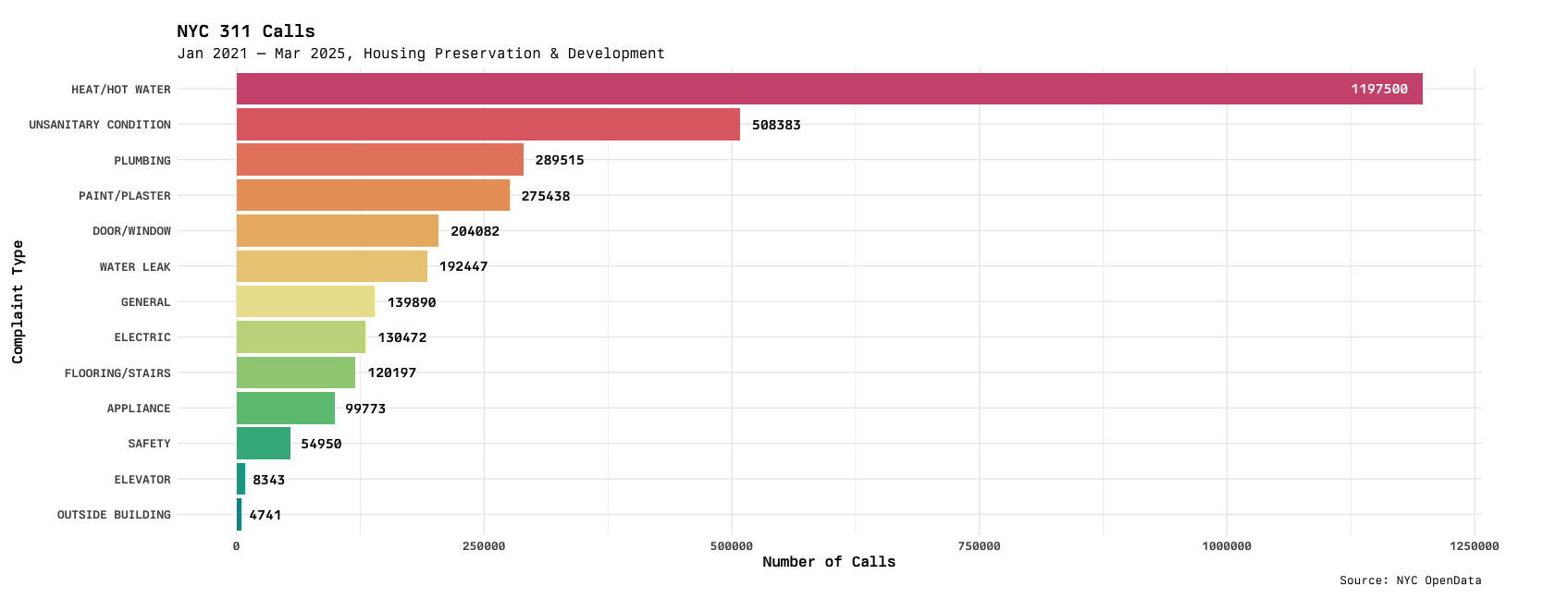This screenshot has width=1568, height=611.
Task: Select the PAINT/PLASTER bar
Action: pyautogui.click(x=373, y=195)
